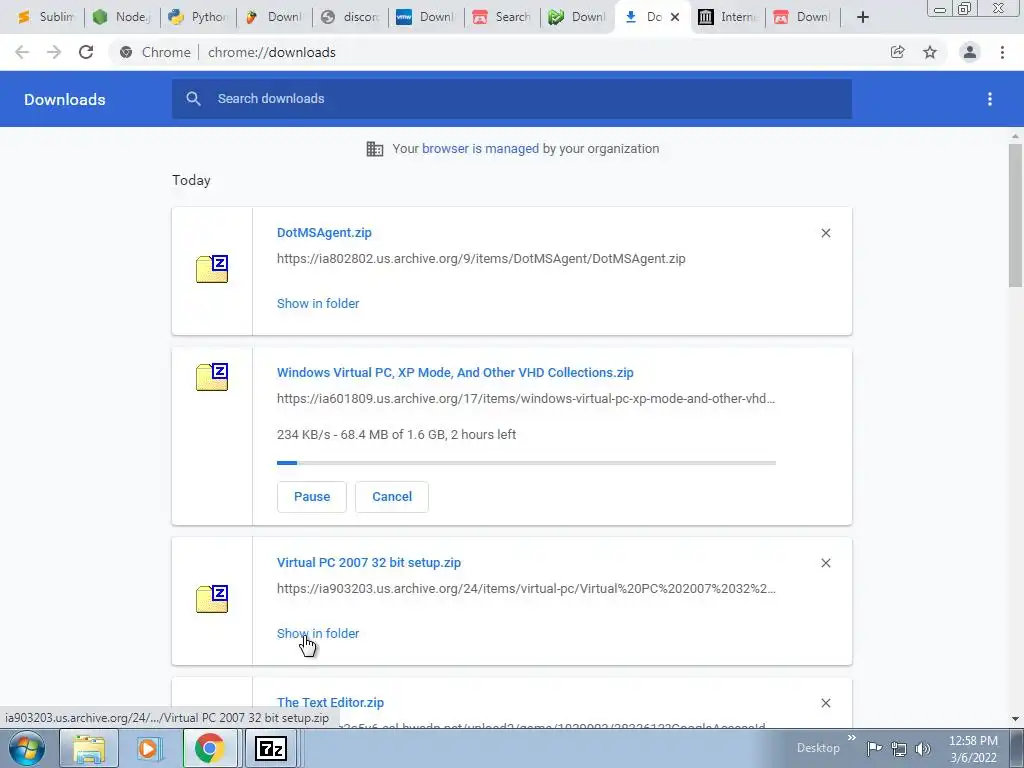The height and width of the screenshot is (768, 1024).
Task: Click the magnifier icon in search downloads
Action: click(193, 99)
